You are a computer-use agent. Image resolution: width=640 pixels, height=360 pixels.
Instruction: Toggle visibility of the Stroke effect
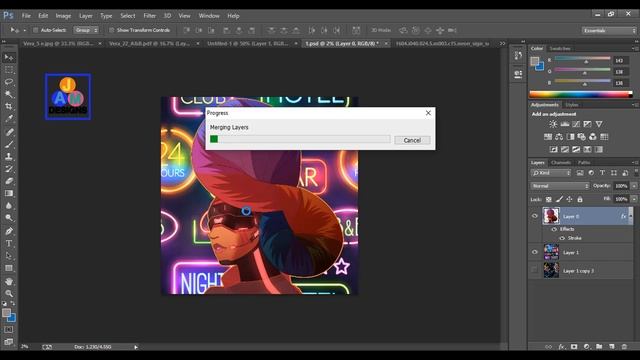[x=562, y=238]
